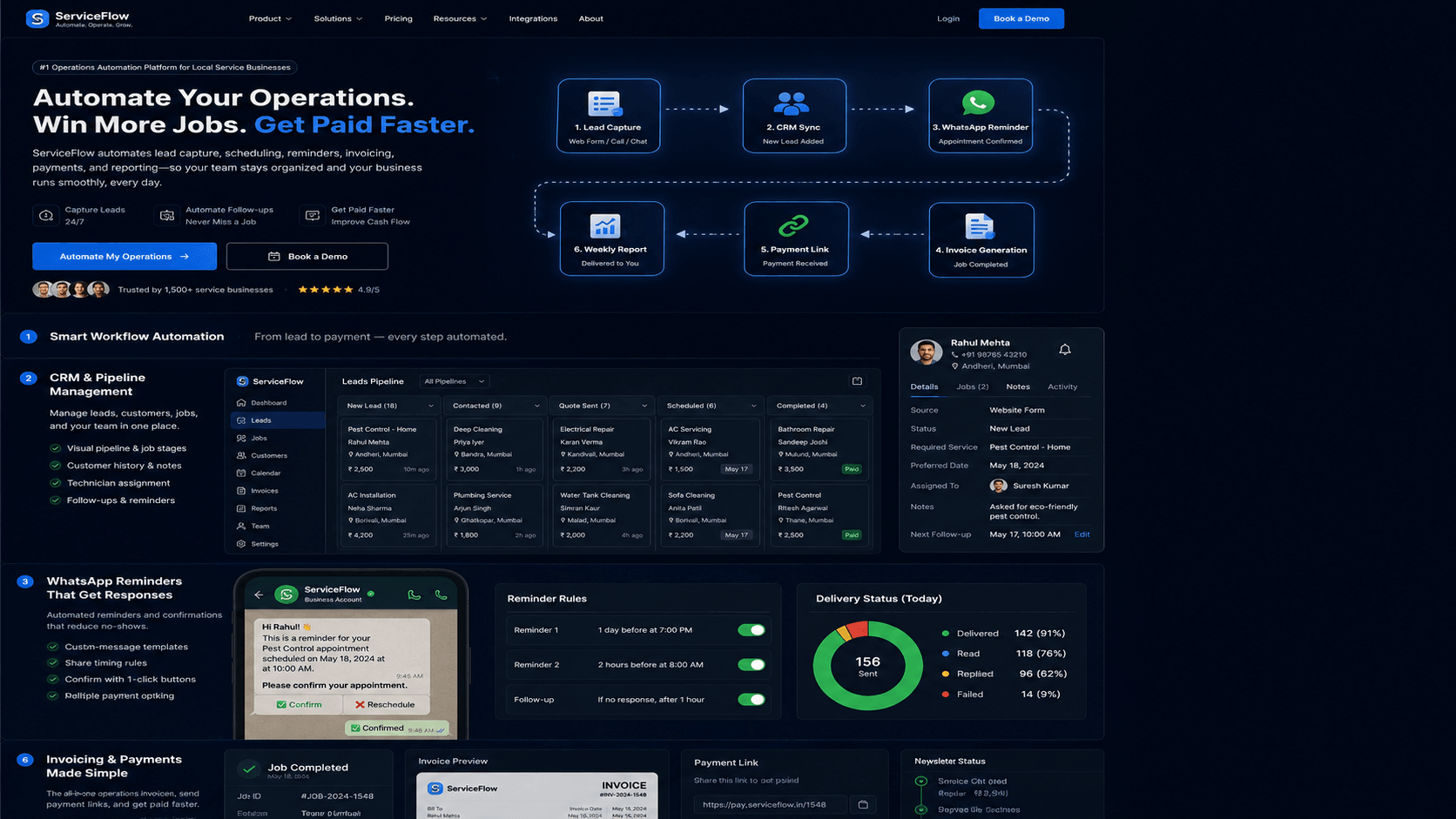
Task: Click checkmark beside Share timing rules
Action: click(53, 663)
